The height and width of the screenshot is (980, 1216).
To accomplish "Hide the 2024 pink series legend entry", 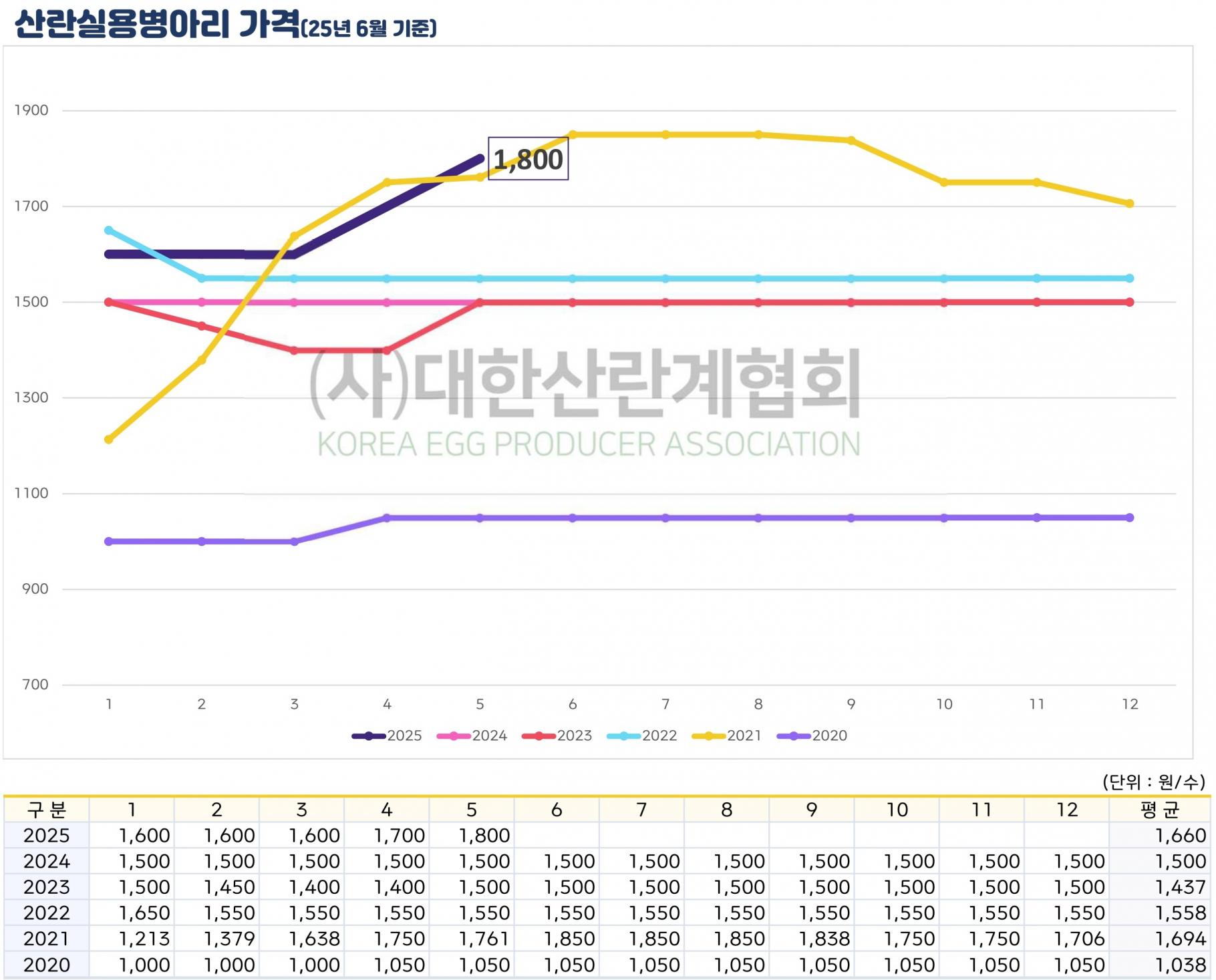I will click(472, 736).
